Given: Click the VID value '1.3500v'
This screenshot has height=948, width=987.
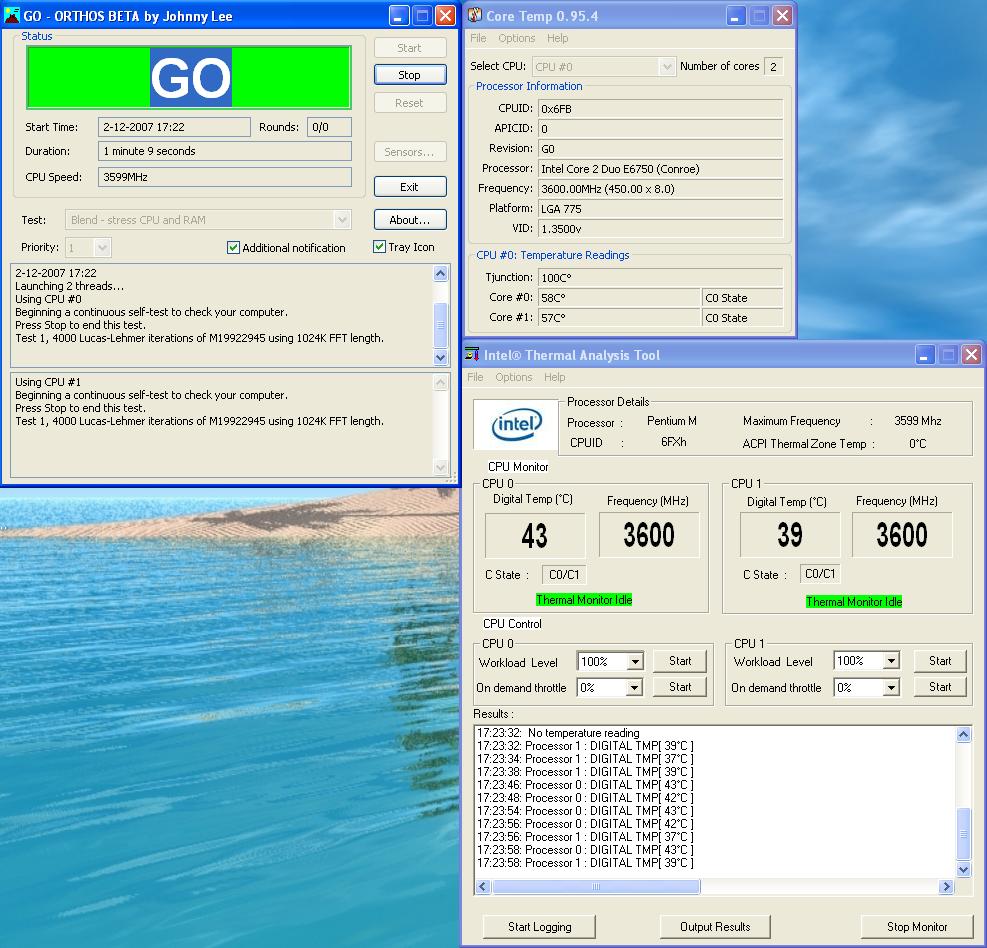Looking at the screenshot, I should coord(660,229).
